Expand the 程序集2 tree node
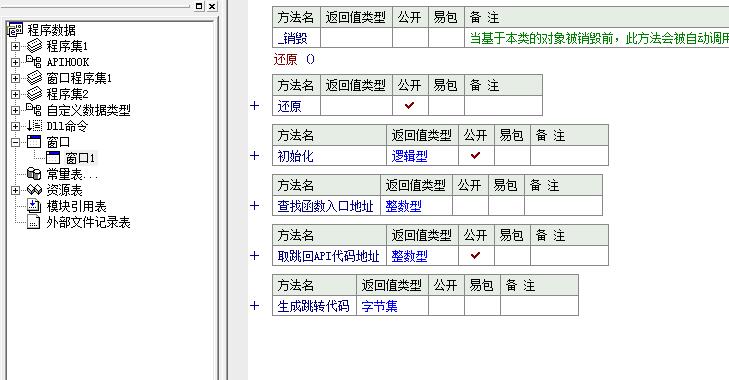729x380 pixels. (x=15, y=94)
